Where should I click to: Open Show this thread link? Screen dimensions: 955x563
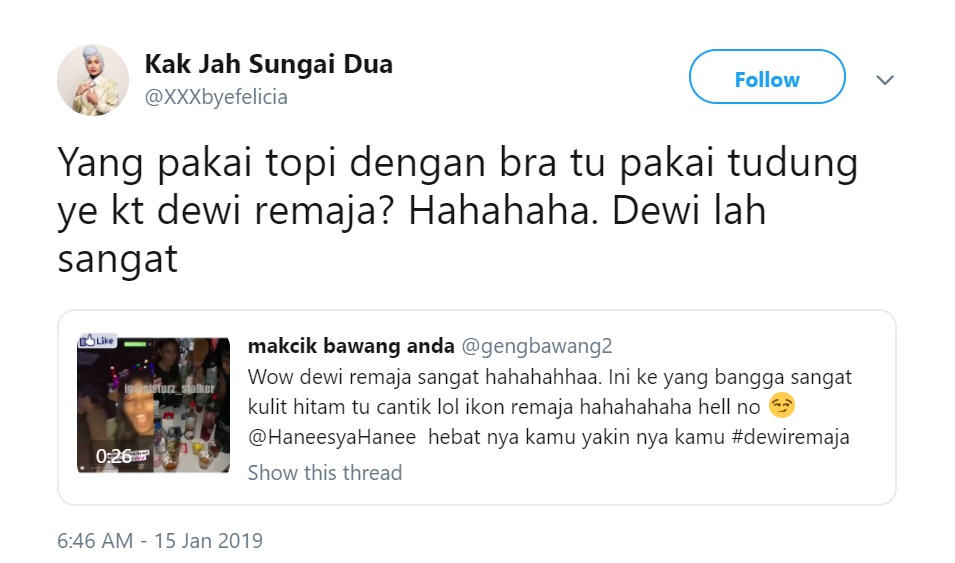coord(325,473)
